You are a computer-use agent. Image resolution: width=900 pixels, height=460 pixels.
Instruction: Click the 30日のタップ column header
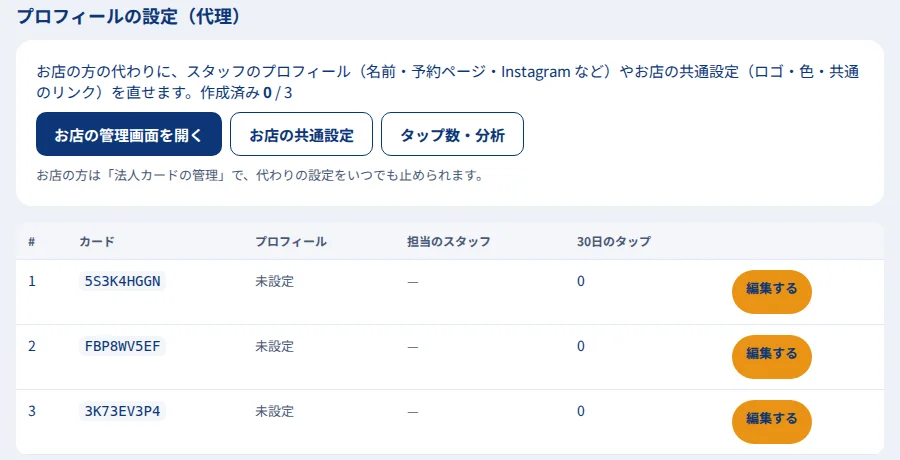click(x=614, y=242)
